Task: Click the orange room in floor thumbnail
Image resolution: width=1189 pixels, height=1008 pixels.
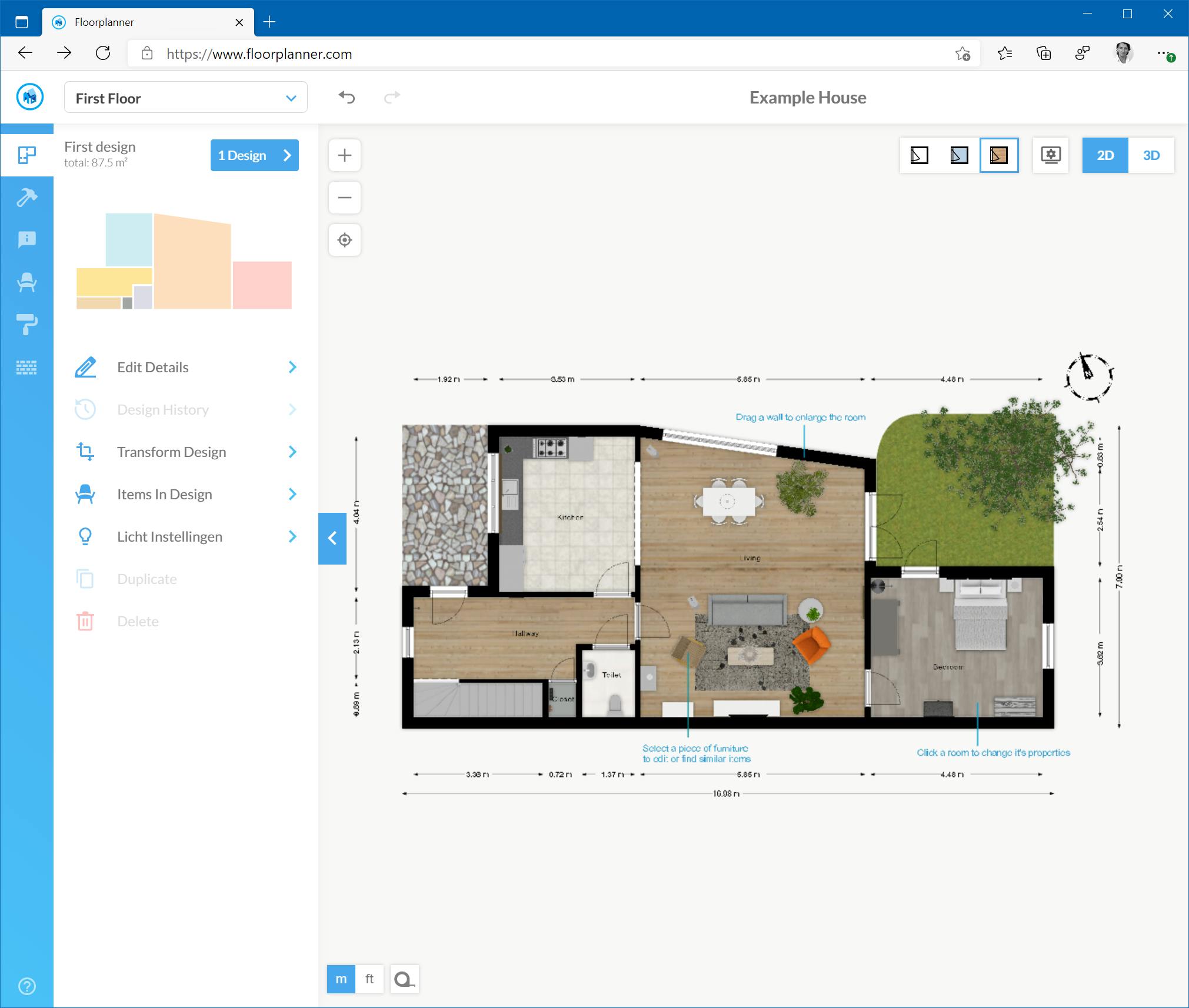Action: click(x=192, y=265)
